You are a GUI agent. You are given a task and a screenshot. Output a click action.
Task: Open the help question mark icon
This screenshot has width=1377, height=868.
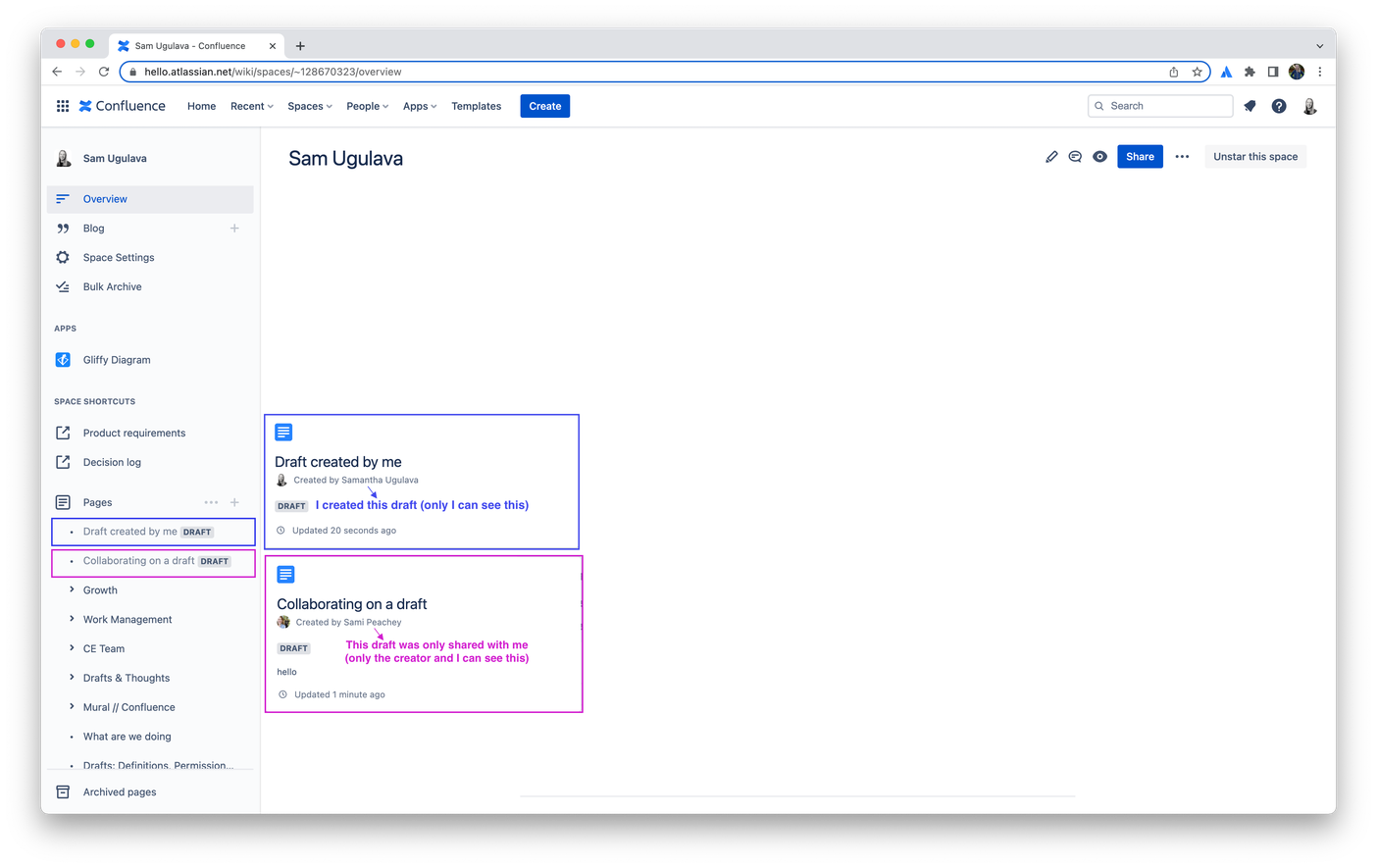point(1279,106)
